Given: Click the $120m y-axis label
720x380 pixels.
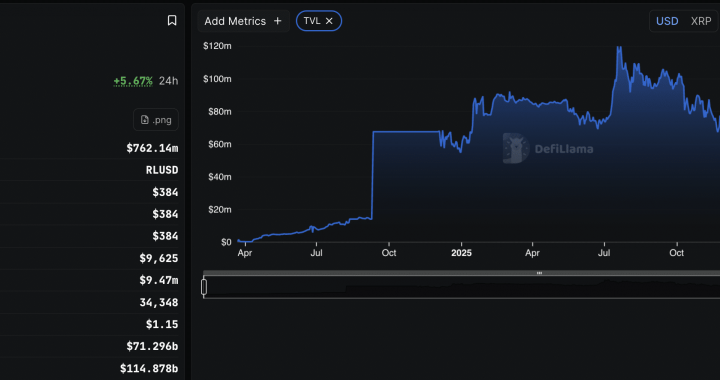Looking at the screenshot, I should pos(217,46).
